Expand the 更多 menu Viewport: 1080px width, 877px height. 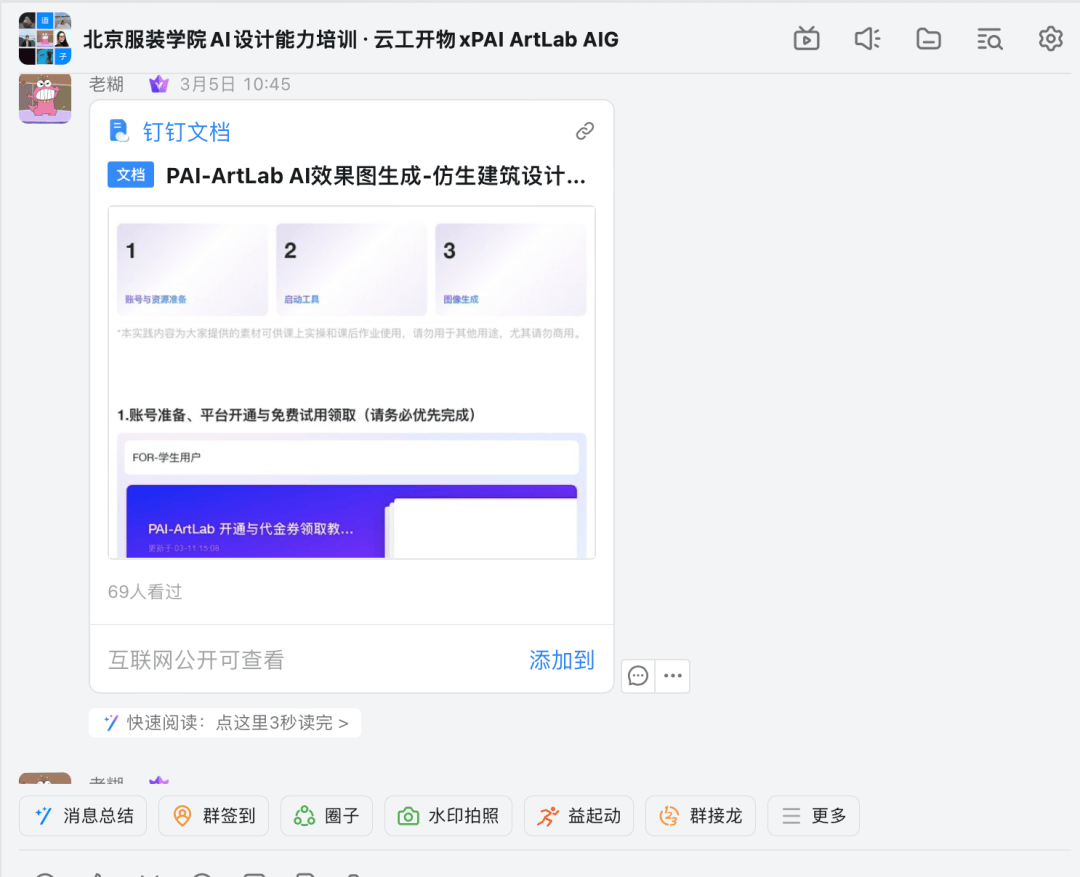pos(813,816)
